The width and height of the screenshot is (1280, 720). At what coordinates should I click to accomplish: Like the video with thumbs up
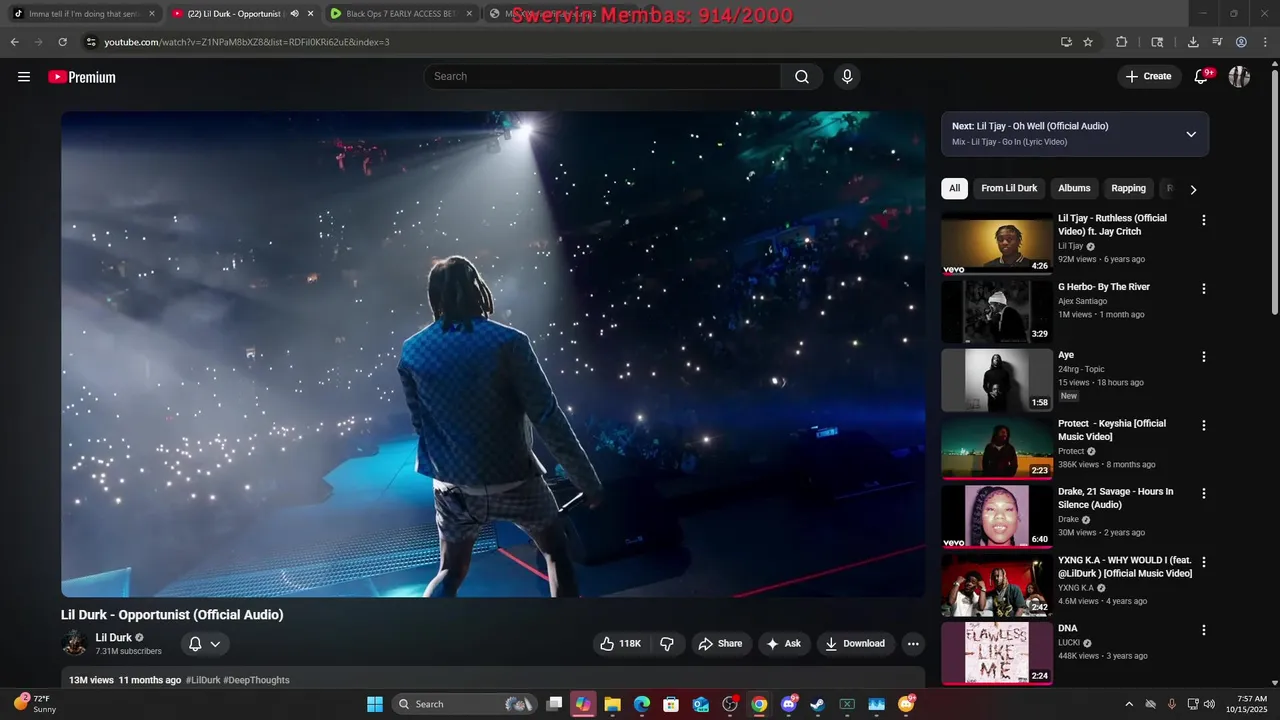point(620,644)
